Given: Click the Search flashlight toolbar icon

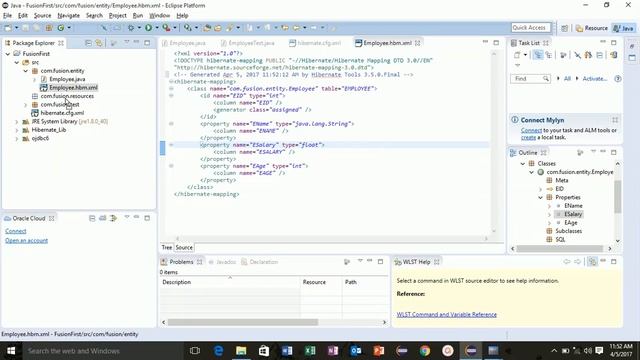Looking at the screenshot, I should 230,28.
